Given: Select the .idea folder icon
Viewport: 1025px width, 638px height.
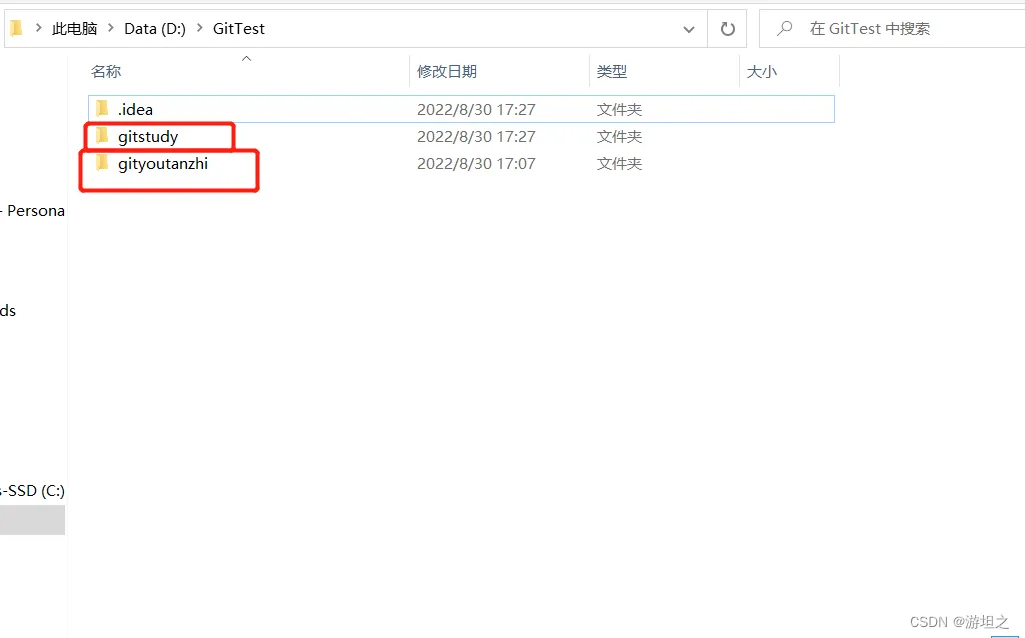Looking at the screenshot, I should tap(102, 109).
